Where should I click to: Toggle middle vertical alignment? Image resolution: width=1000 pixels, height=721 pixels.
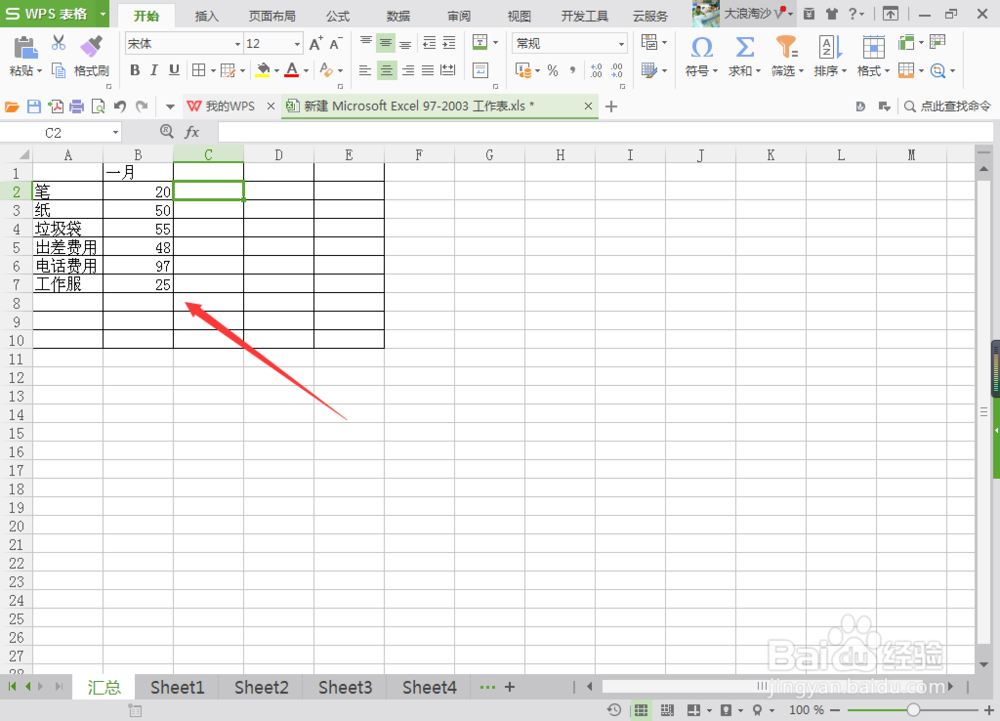386,43
